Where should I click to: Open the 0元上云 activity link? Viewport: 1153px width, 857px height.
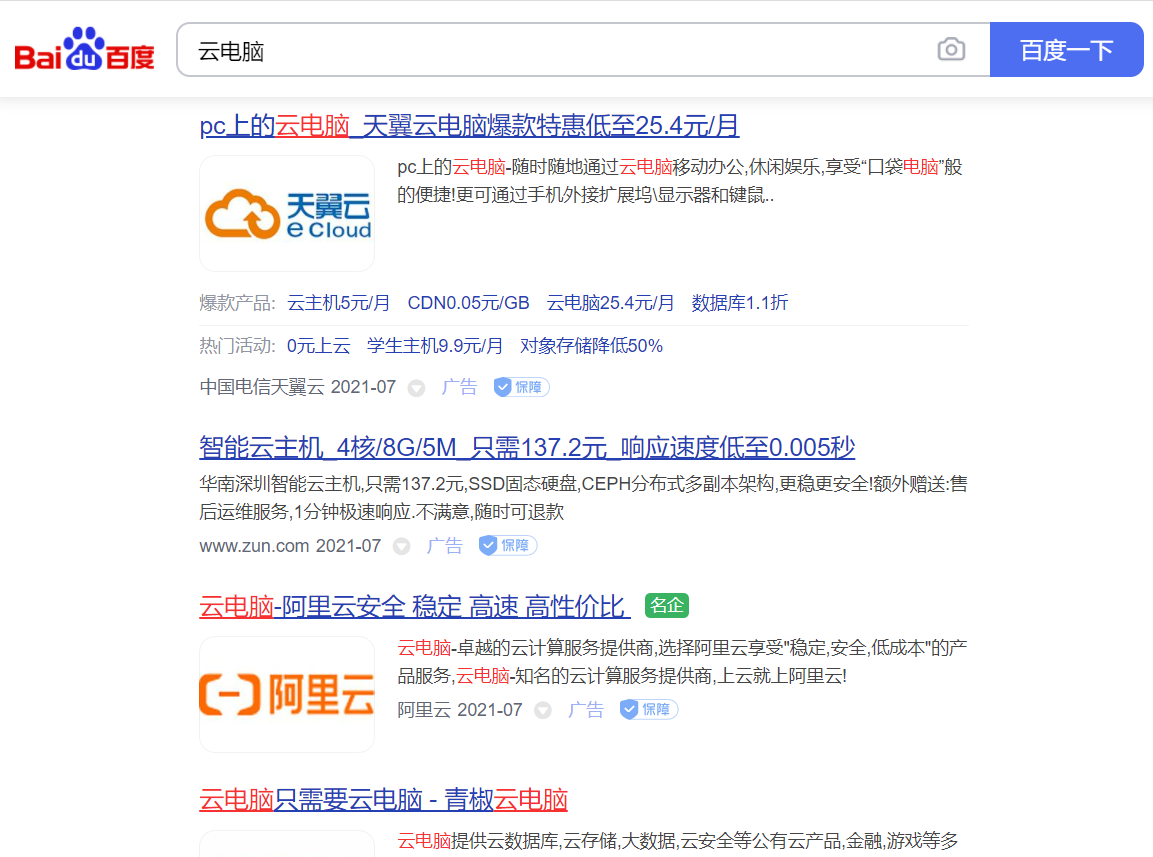coord(318,346)
